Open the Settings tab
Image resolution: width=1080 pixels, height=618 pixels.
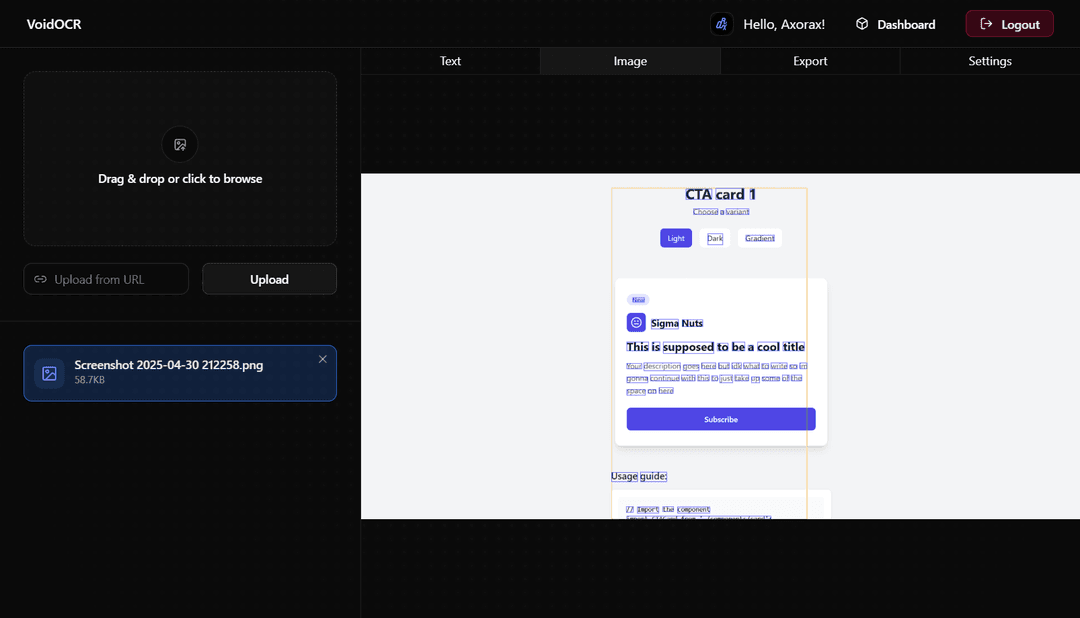989,61
